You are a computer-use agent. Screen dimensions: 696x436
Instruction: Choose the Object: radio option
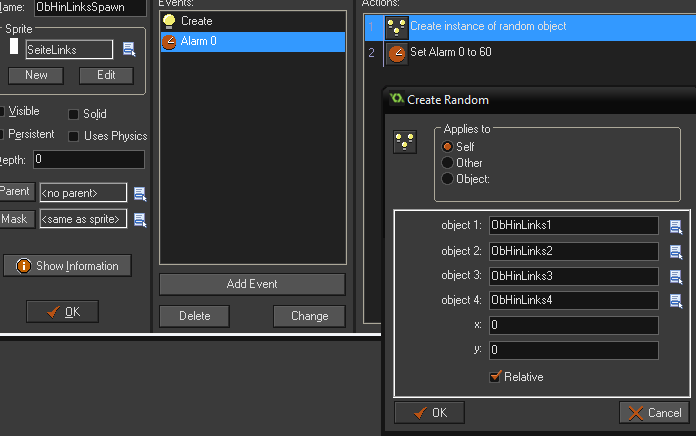tap(448, 179)
